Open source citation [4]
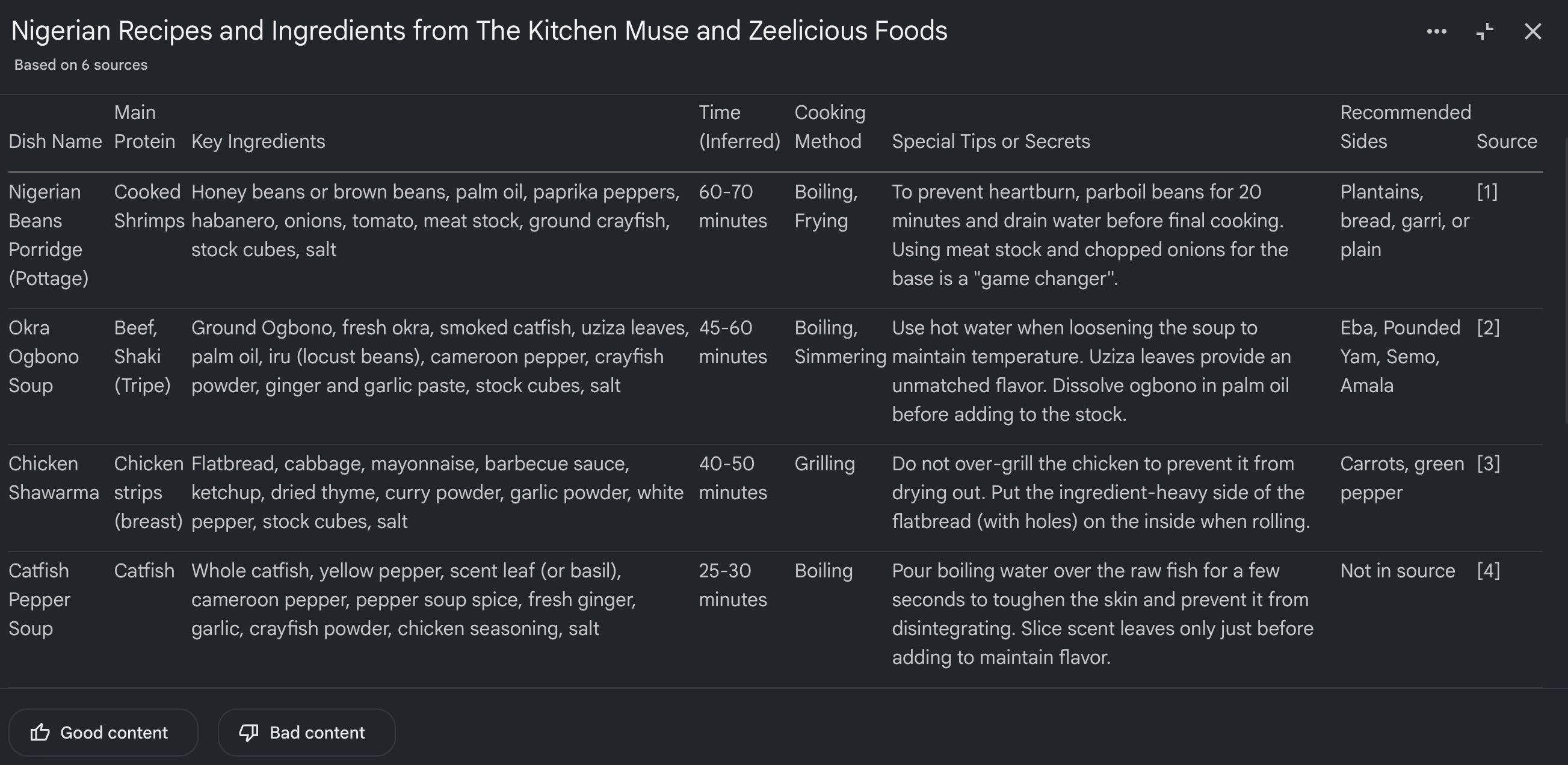The image size is (1568, 765). pos(1488,570)
